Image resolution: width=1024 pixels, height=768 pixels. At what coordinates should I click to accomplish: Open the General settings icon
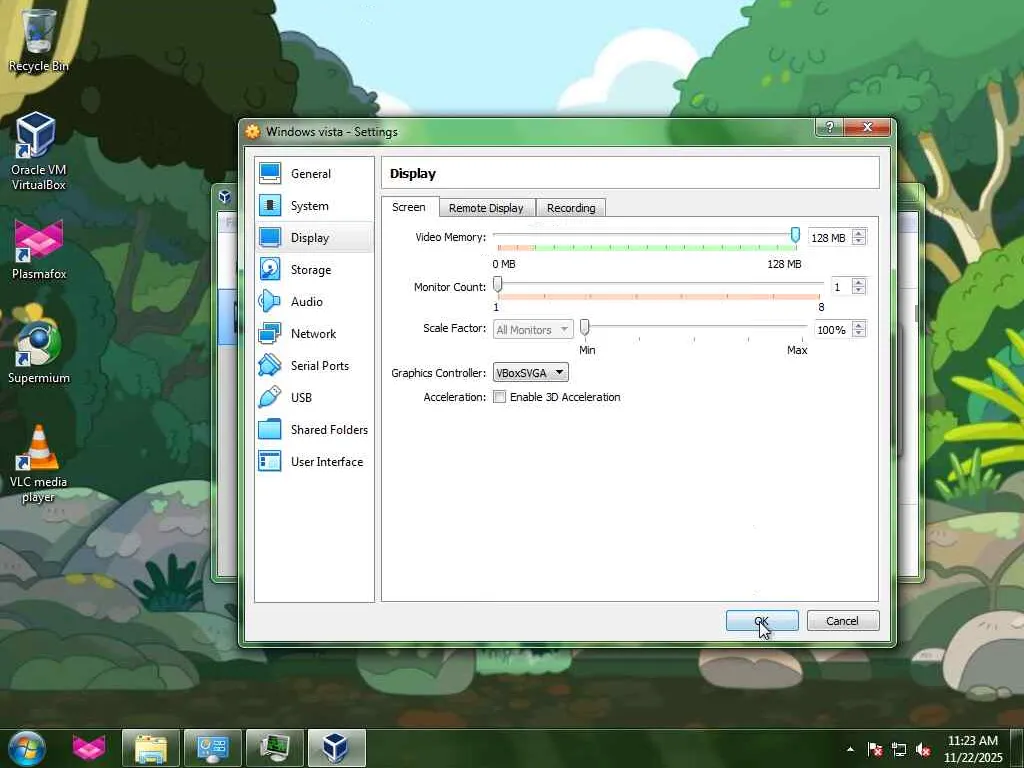pos(270,173)
